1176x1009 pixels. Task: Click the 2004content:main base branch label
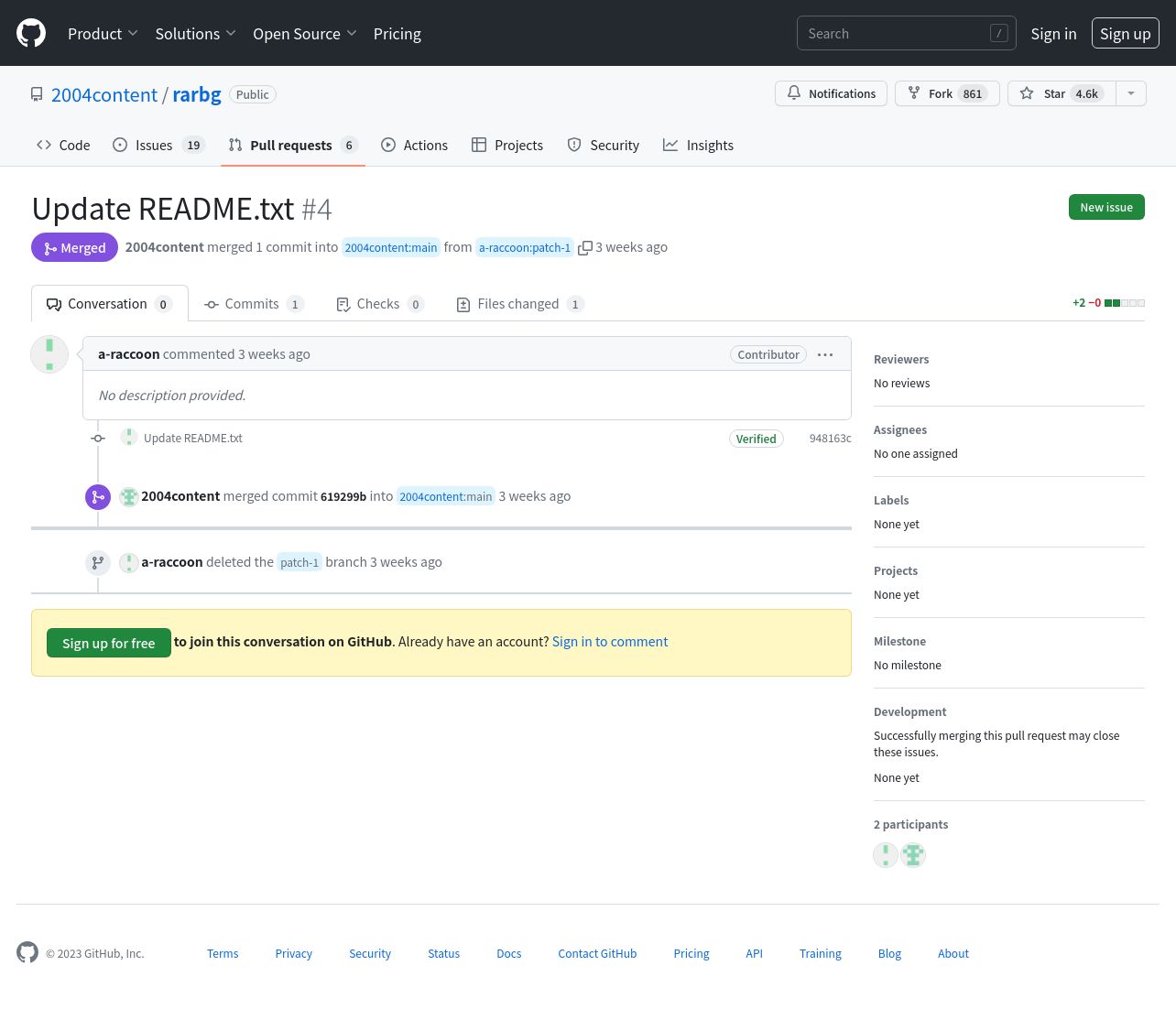click(391, 247)
